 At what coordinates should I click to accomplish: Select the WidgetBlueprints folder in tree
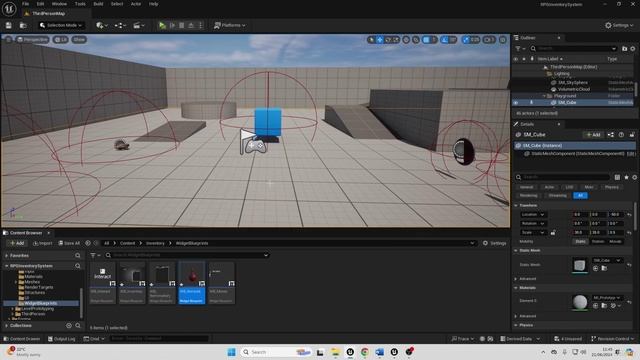[40, 303]
